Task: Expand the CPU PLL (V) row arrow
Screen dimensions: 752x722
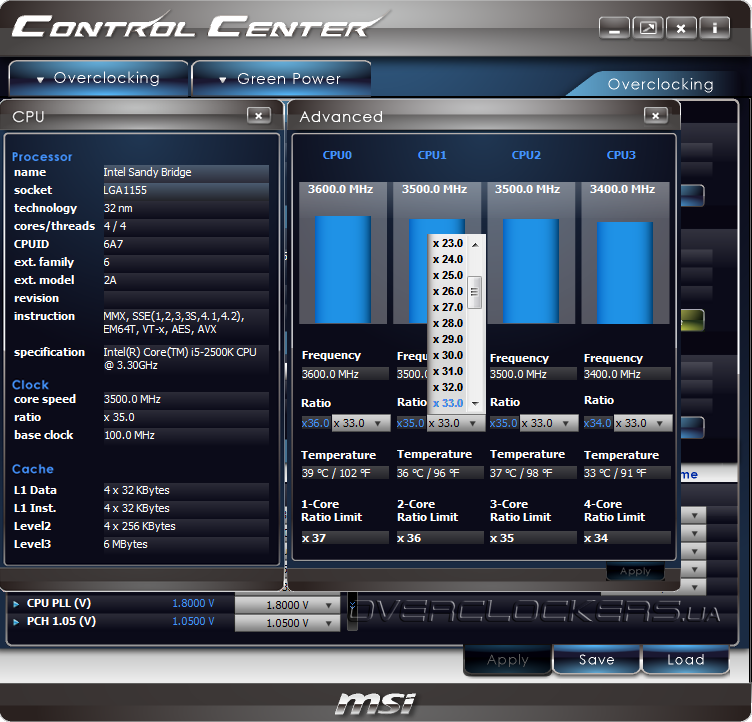Action: (16, 604)
